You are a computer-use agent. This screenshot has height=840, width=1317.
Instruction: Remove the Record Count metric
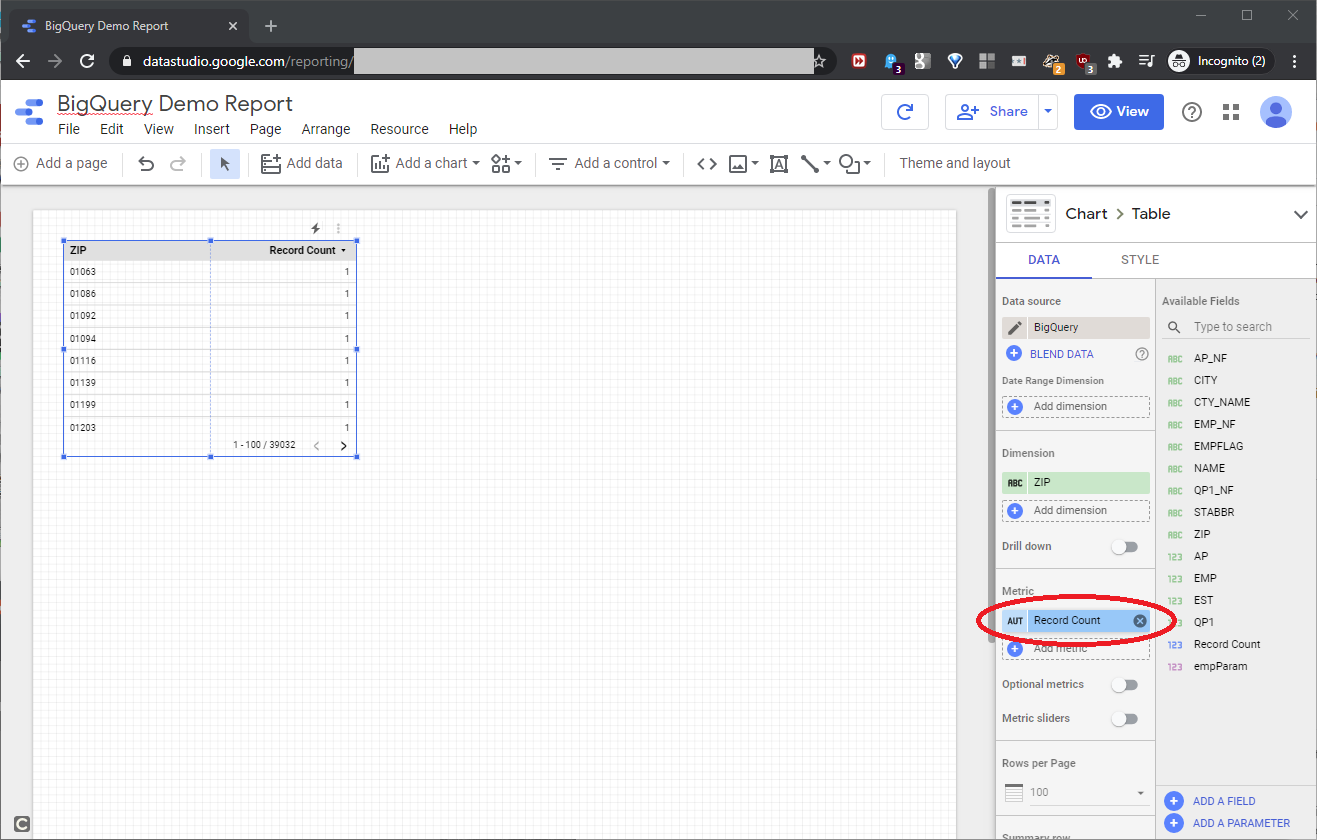[x=1140, y=621]
